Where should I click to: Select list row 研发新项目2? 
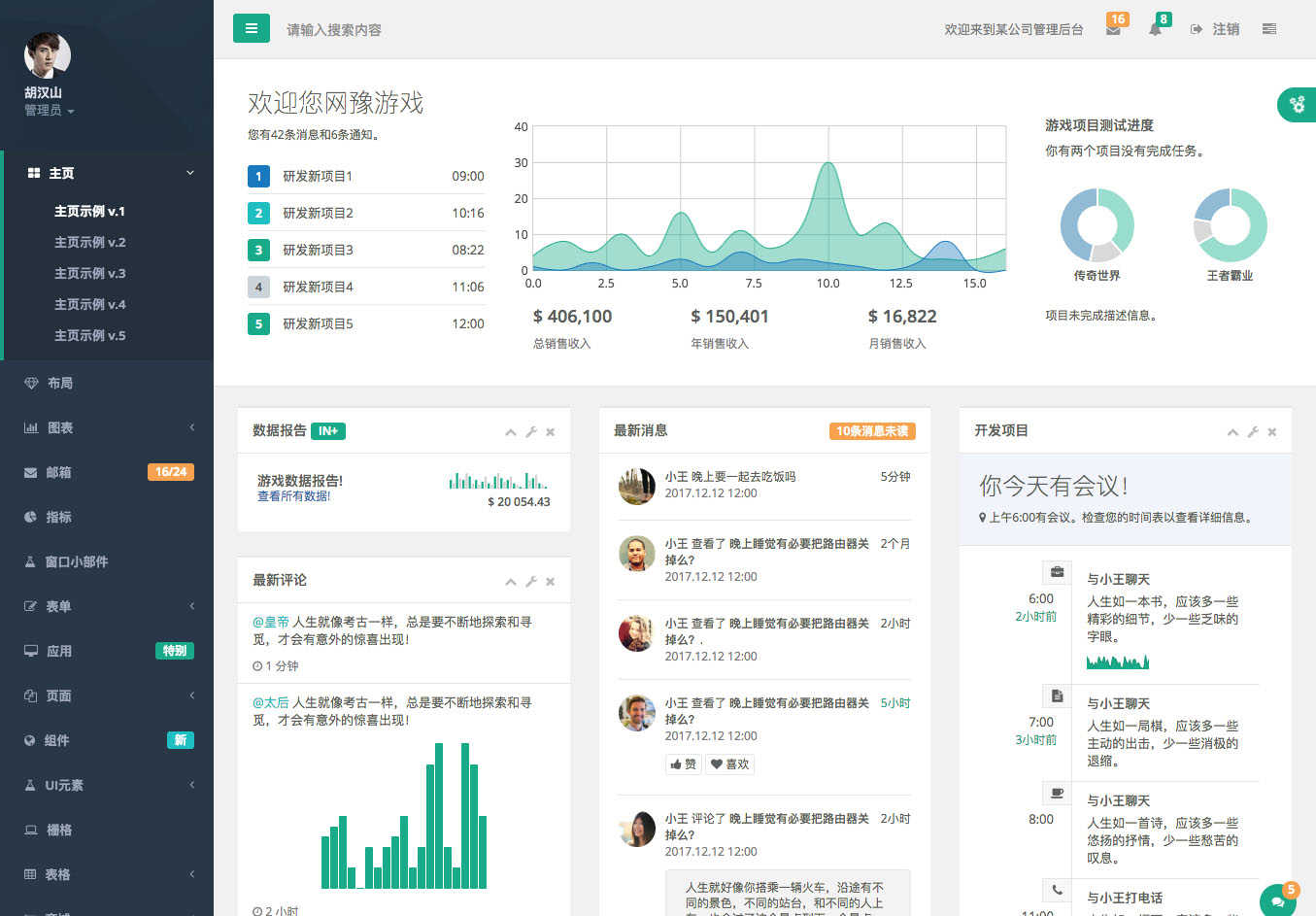[366, 213]
